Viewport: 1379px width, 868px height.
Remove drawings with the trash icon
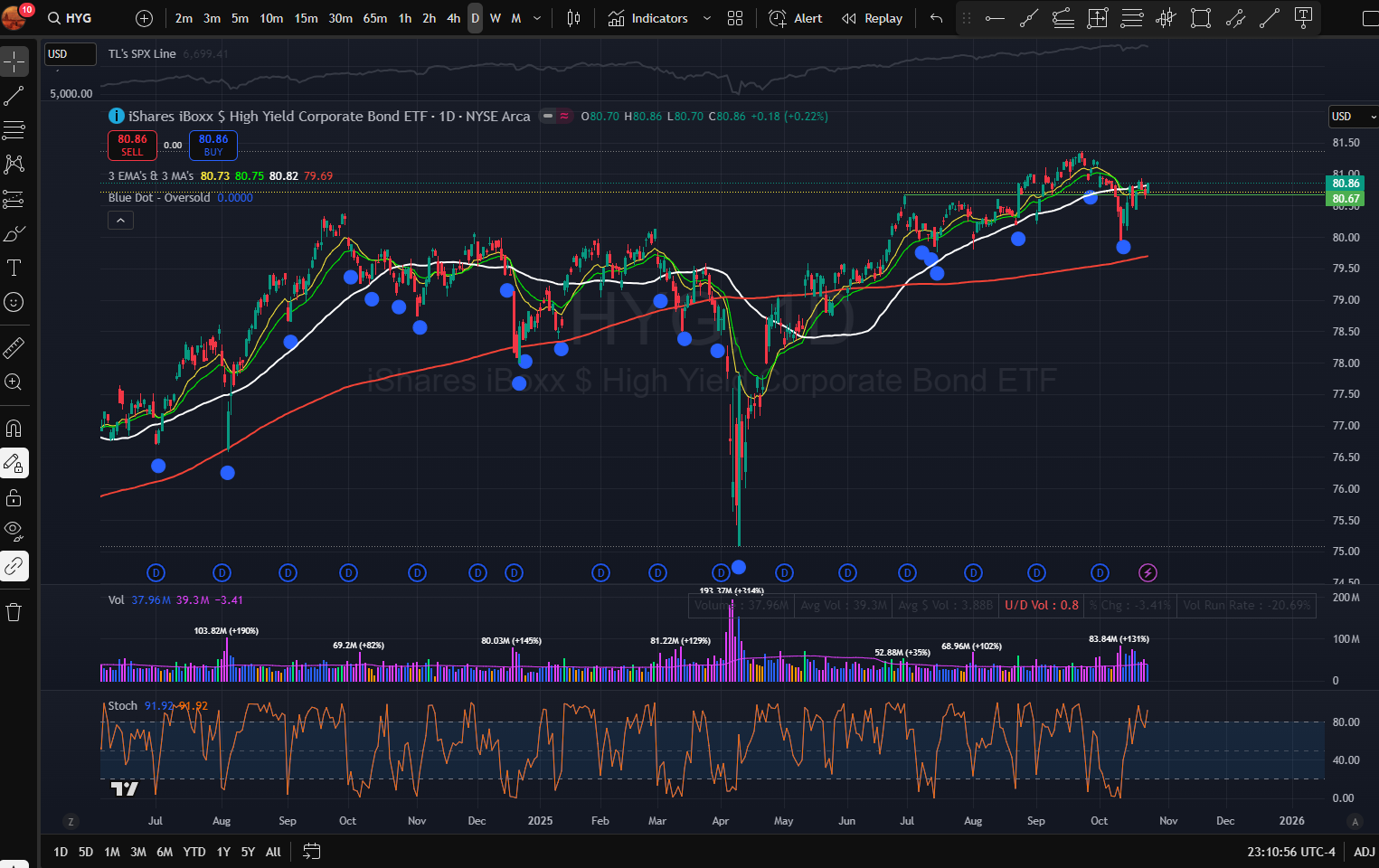(14, 612)
